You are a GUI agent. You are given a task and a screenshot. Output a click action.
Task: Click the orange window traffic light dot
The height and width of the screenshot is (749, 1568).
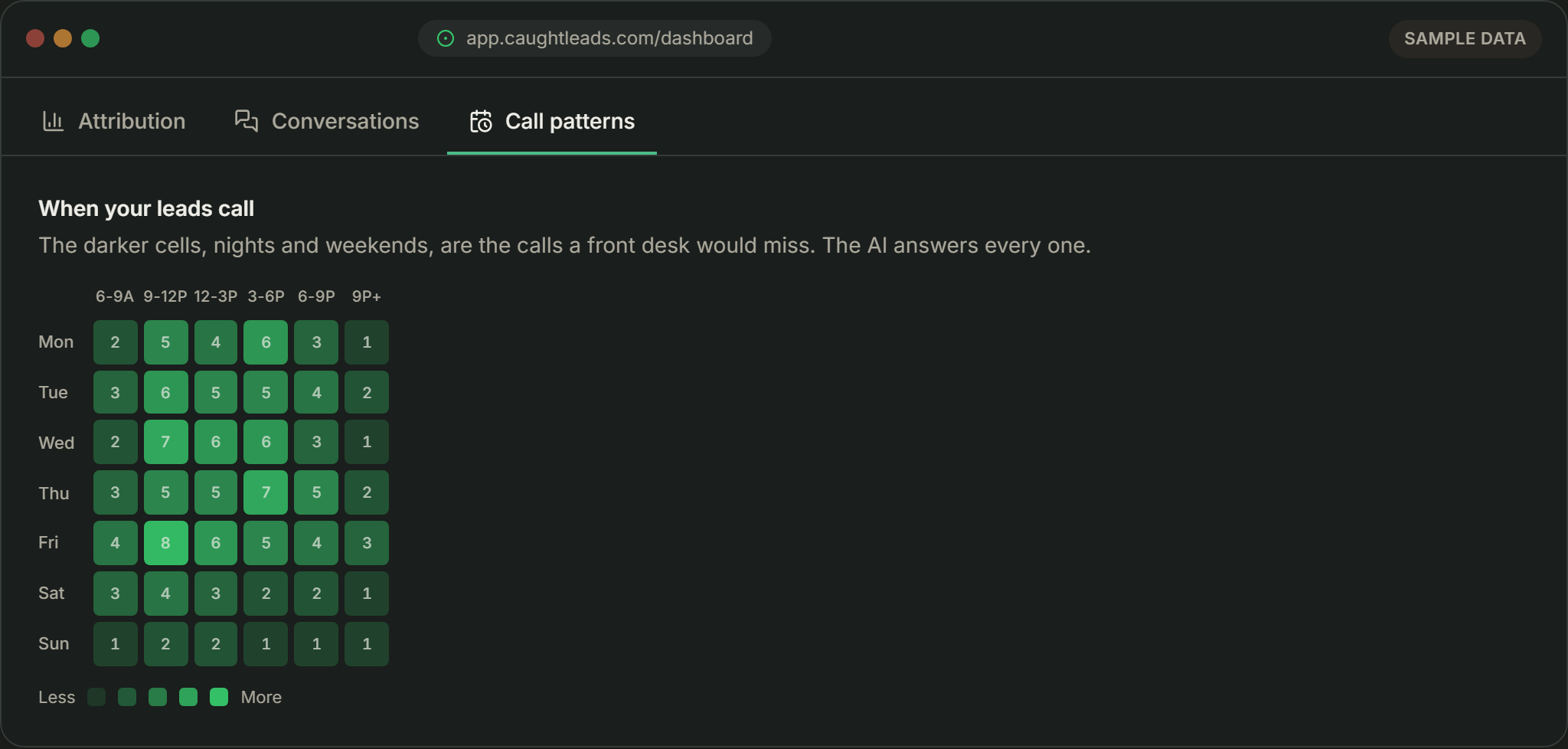[63, 38]
